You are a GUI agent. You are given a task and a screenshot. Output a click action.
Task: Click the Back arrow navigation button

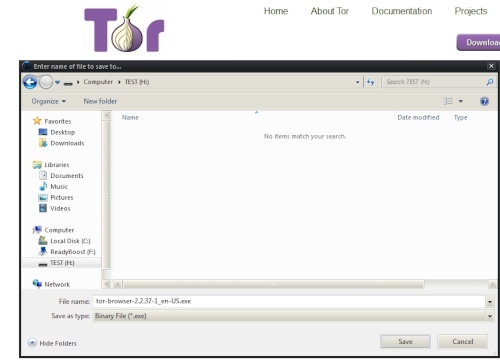30,82
